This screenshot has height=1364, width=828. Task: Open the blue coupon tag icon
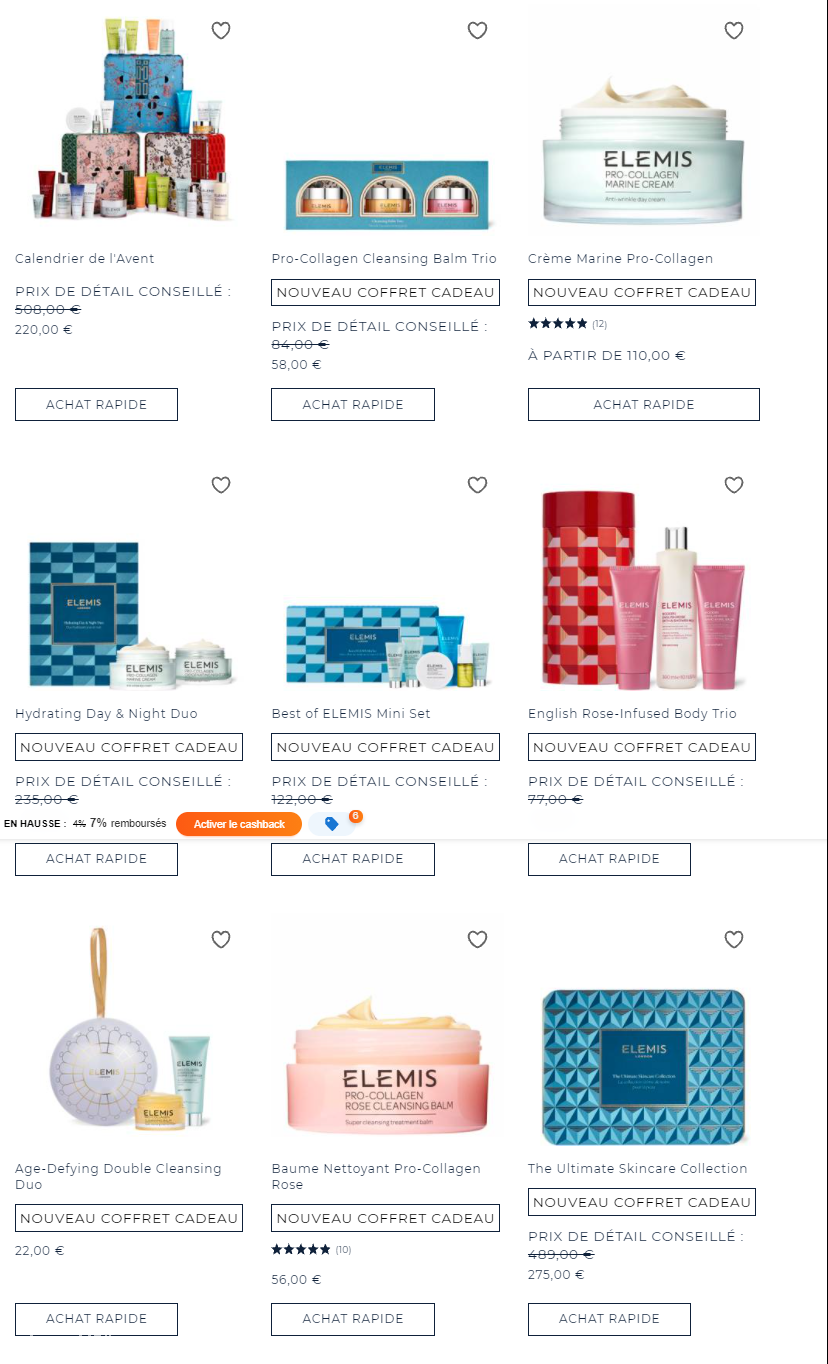click(332, 824)
